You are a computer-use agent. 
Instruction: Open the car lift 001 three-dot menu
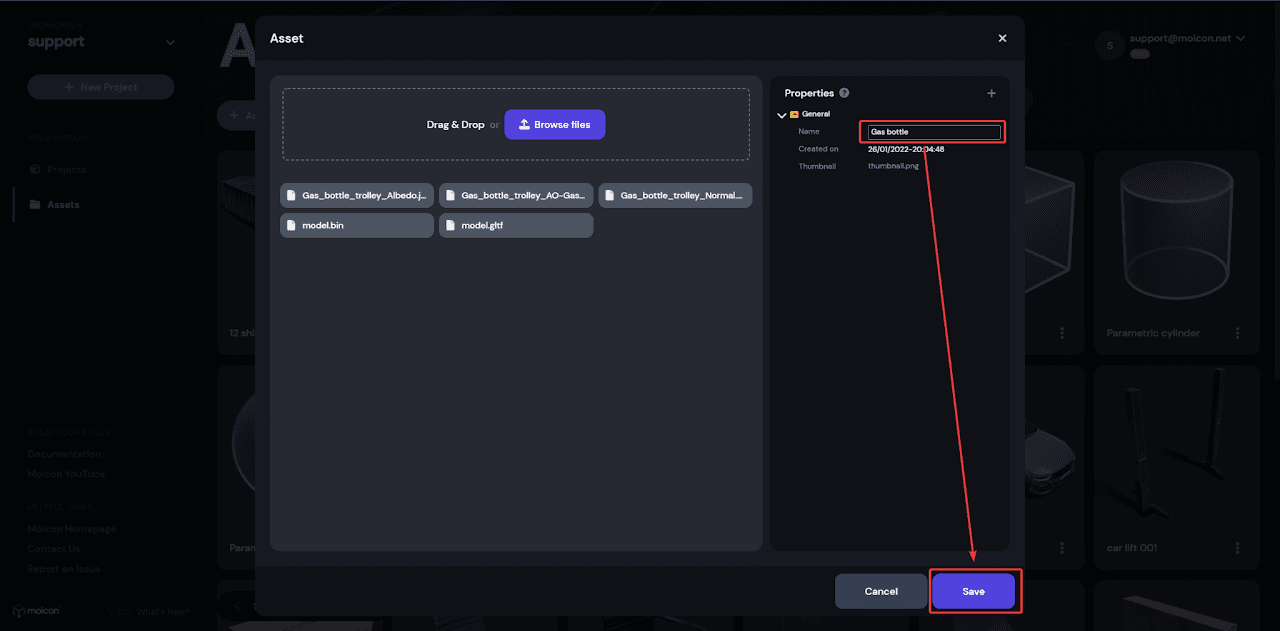(1237, 548)
